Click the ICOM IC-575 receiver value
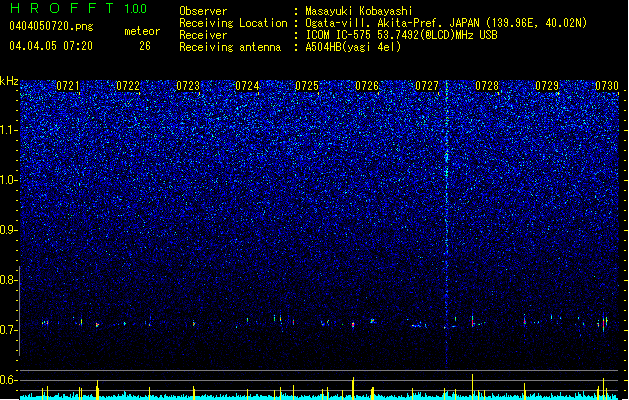 click(401, 35)
